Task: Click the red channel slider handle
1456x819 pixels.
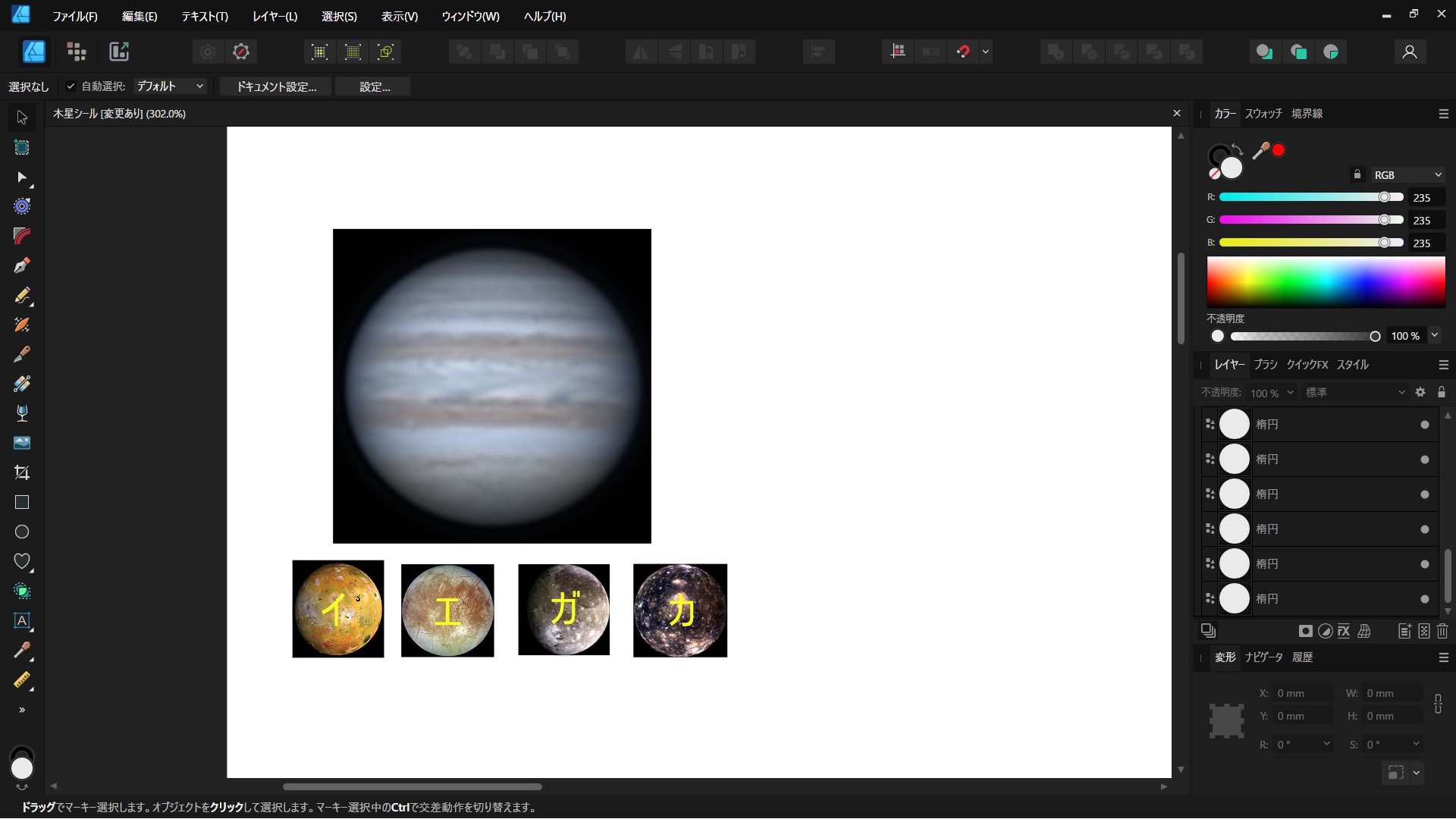Action: (x=1384, y=197)
